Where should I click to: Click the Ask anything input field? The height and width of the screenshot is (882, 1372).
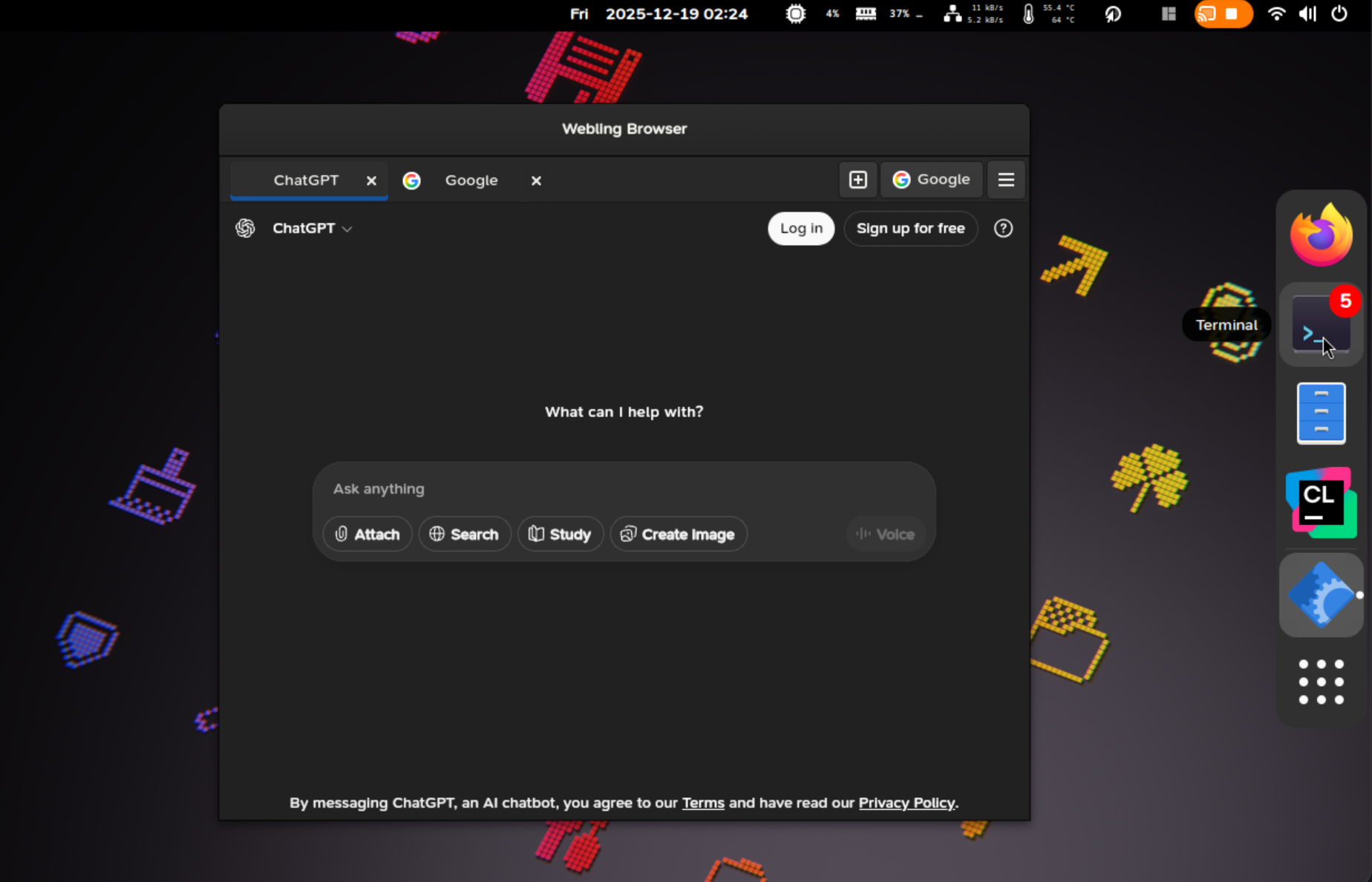pyautogui.click(x=624, y=489)
